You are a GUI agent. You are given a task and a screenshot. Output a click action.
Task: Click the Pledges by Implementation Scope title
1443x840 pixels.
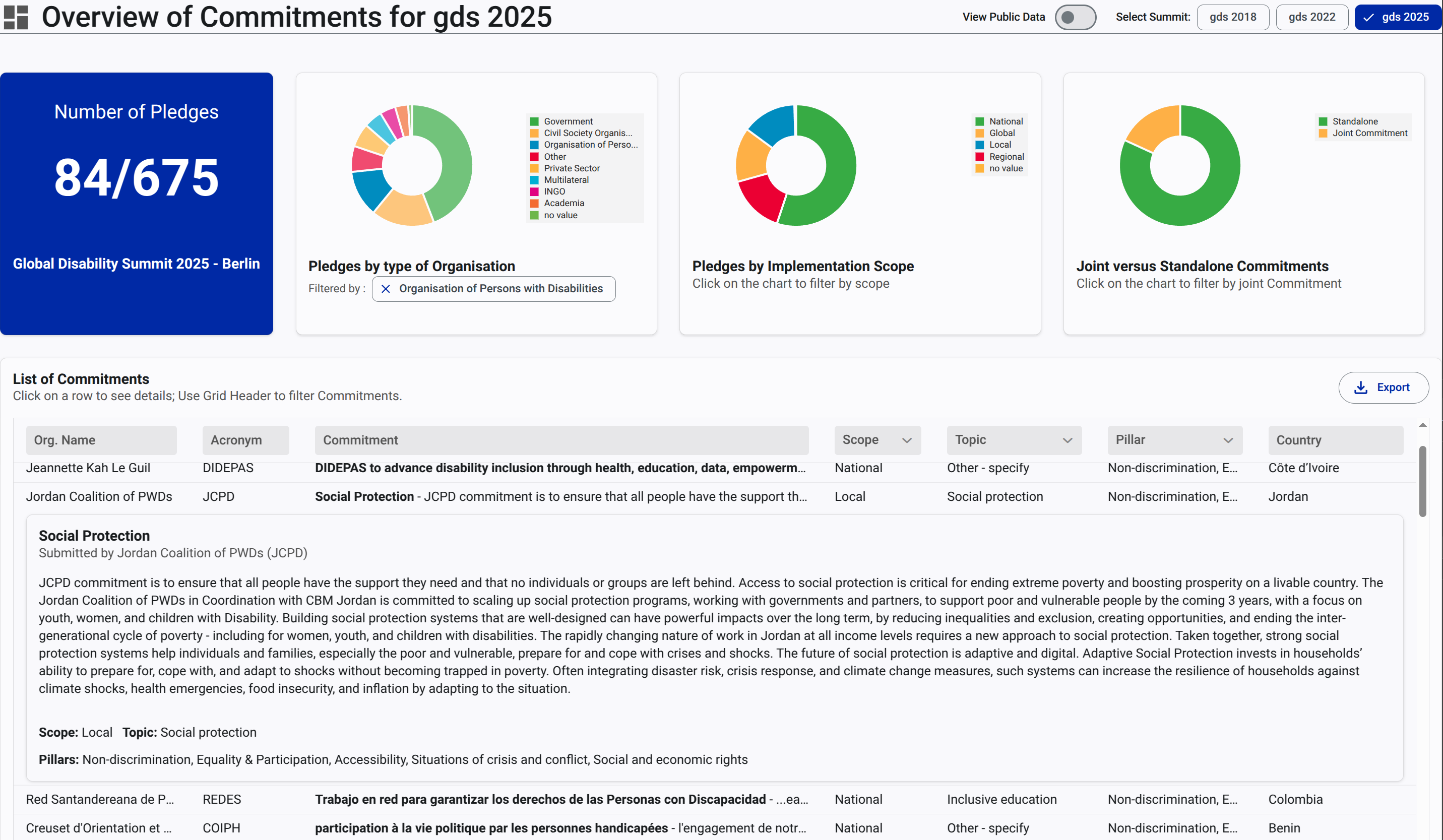coord(803,266)
